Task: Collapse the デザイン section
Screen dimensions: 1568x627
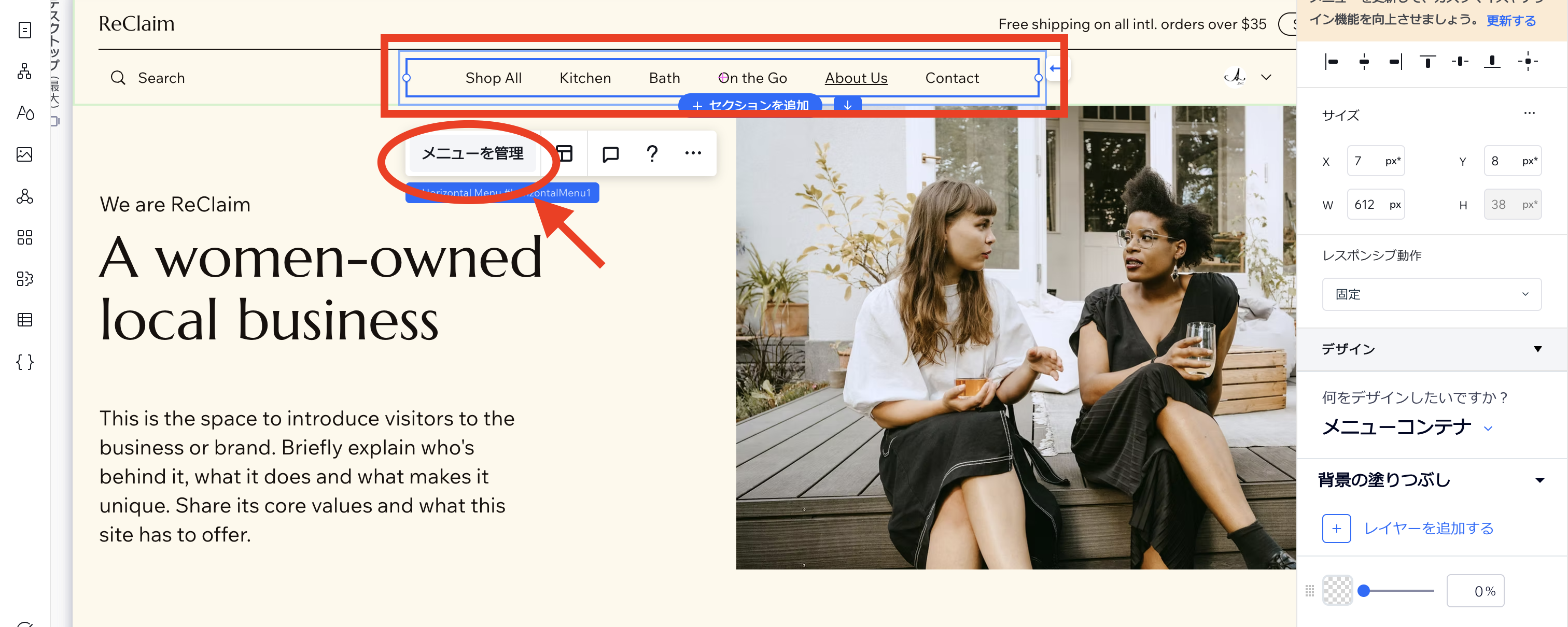Action: tap(1537, 349)
